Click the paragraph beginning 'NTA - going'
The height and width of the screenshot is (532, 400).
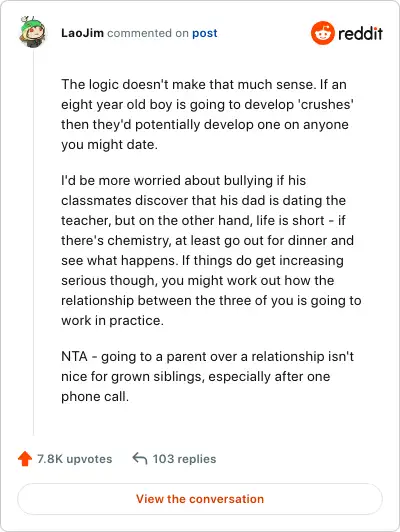click(207, 376)
